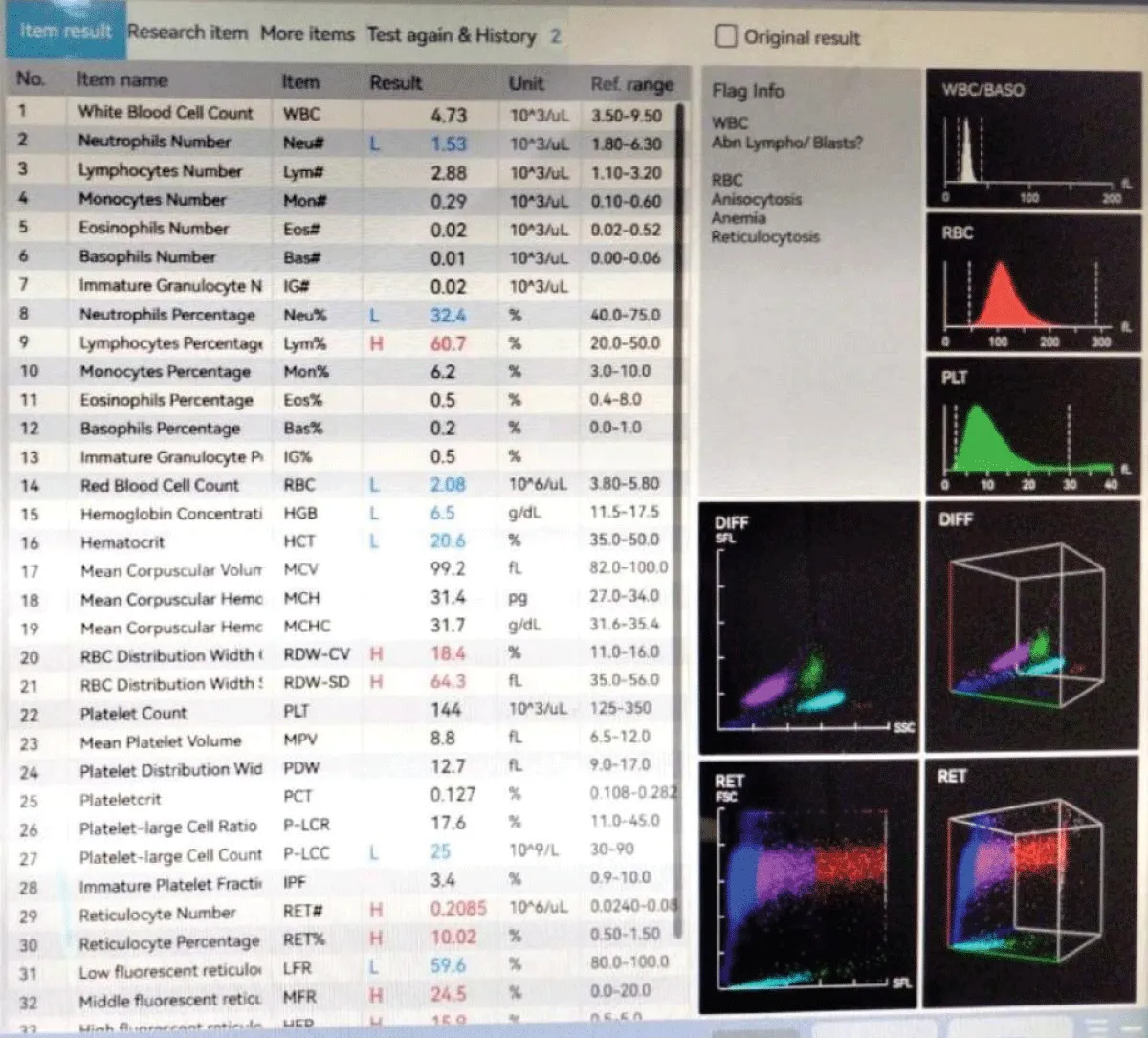Enable the Original result checkbox

point(727,36)
